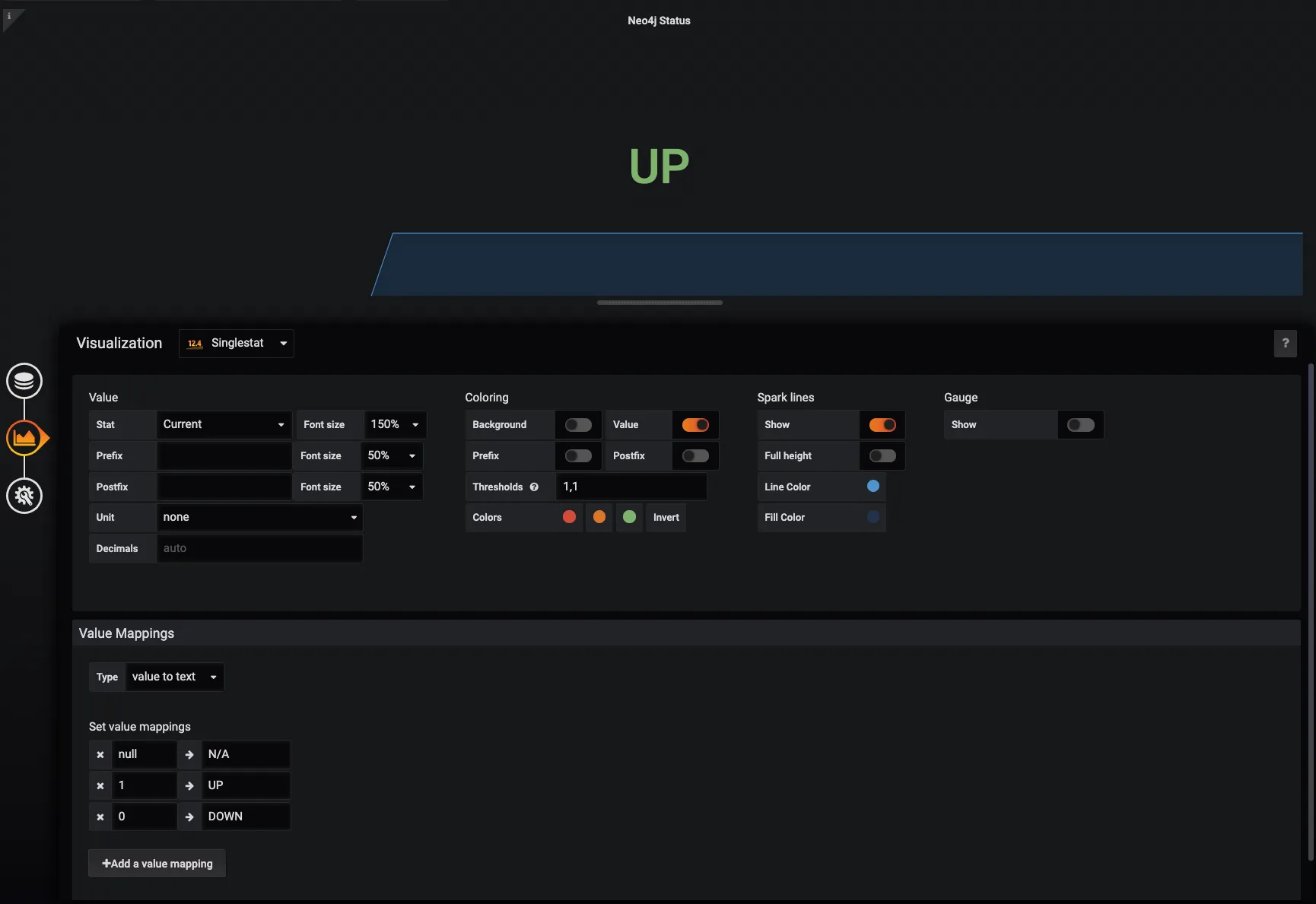This screenshot has height=904, width=1316.
Task: Pick the green threshold color
Action: click(629, 517)
